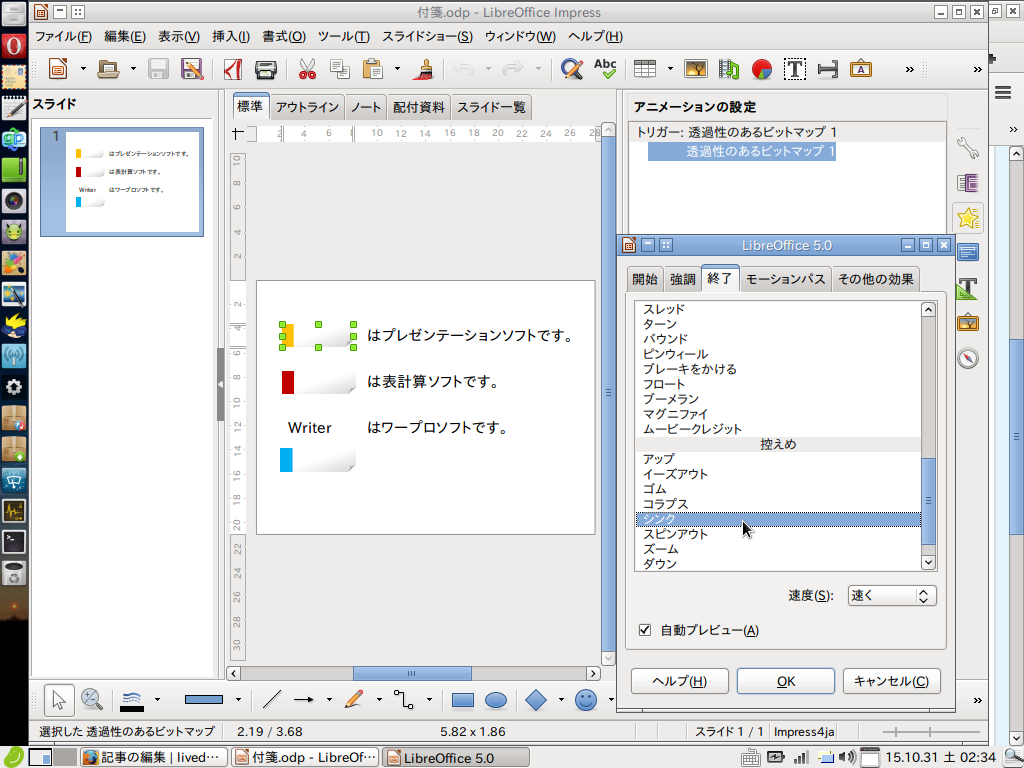Click the キャンセル button
The image size is (1024, 768).
pos(891,681)
